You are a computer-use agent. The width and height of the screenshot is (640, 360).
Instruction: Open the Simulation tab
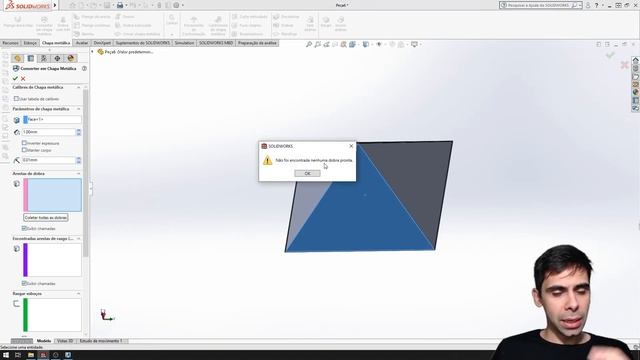(184, 43)
